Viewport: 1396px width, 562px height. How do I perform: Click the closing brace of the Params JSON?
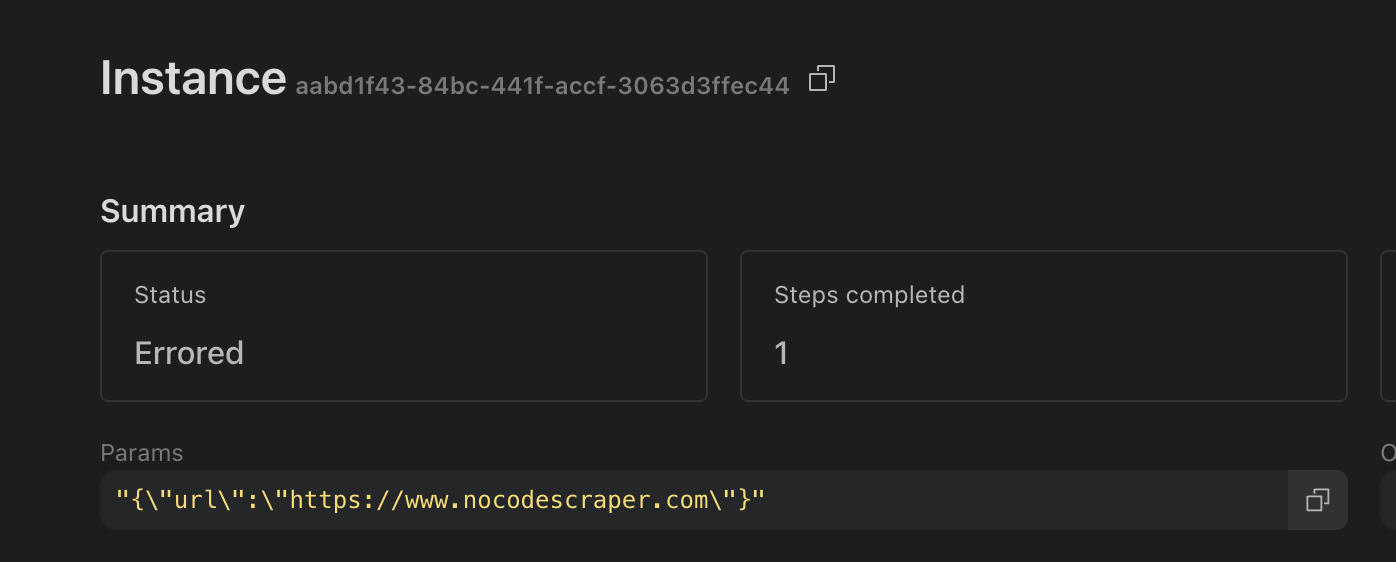(744, 500)
